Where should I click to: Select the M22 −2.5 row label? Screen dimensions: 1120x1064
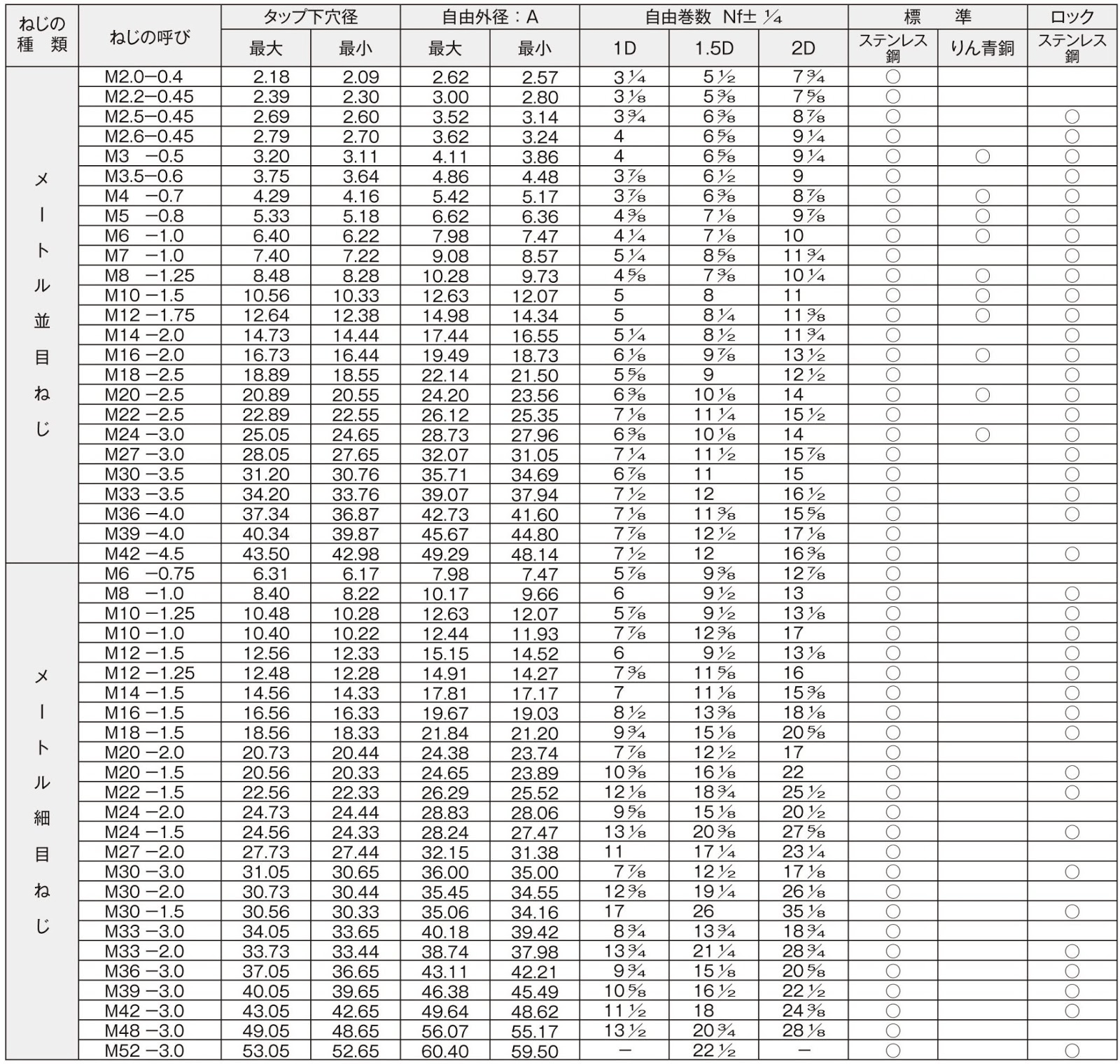[143, 415]
